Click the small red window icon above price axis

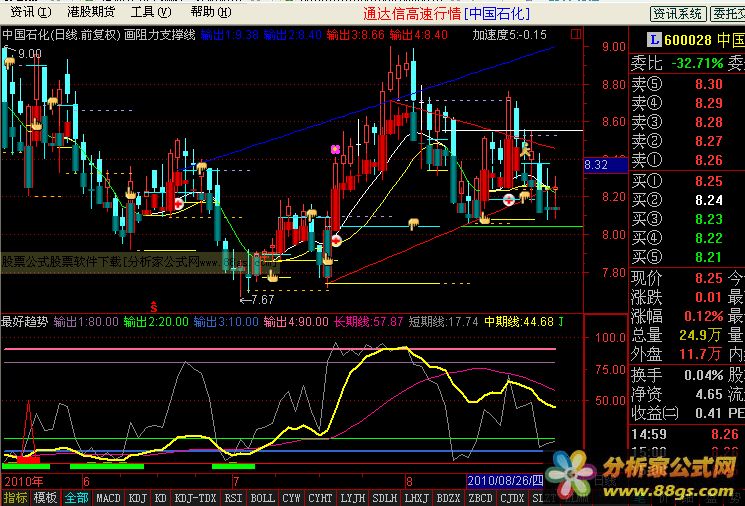(x=576, y=34)
